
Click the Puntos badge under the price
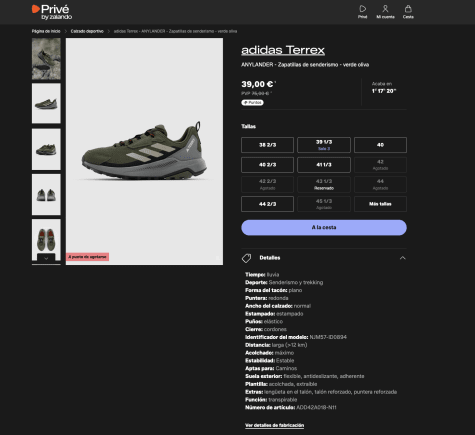tap(252, 103)
